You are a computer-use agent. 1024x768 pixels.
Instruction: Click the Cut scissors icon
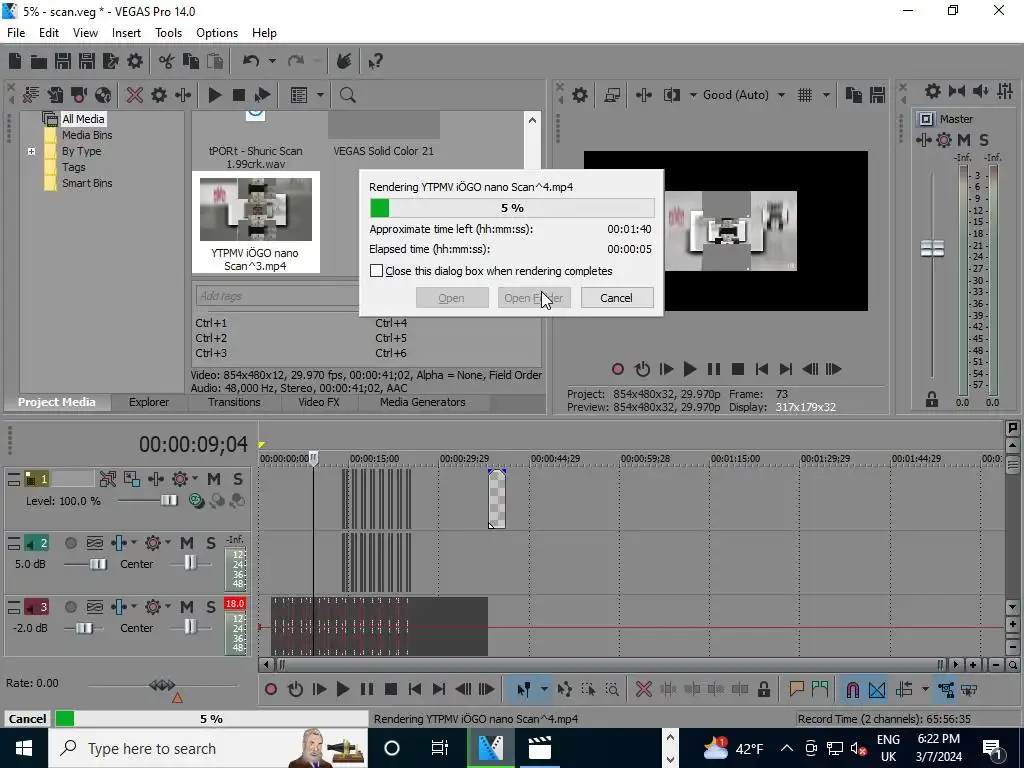coord(167,61)
